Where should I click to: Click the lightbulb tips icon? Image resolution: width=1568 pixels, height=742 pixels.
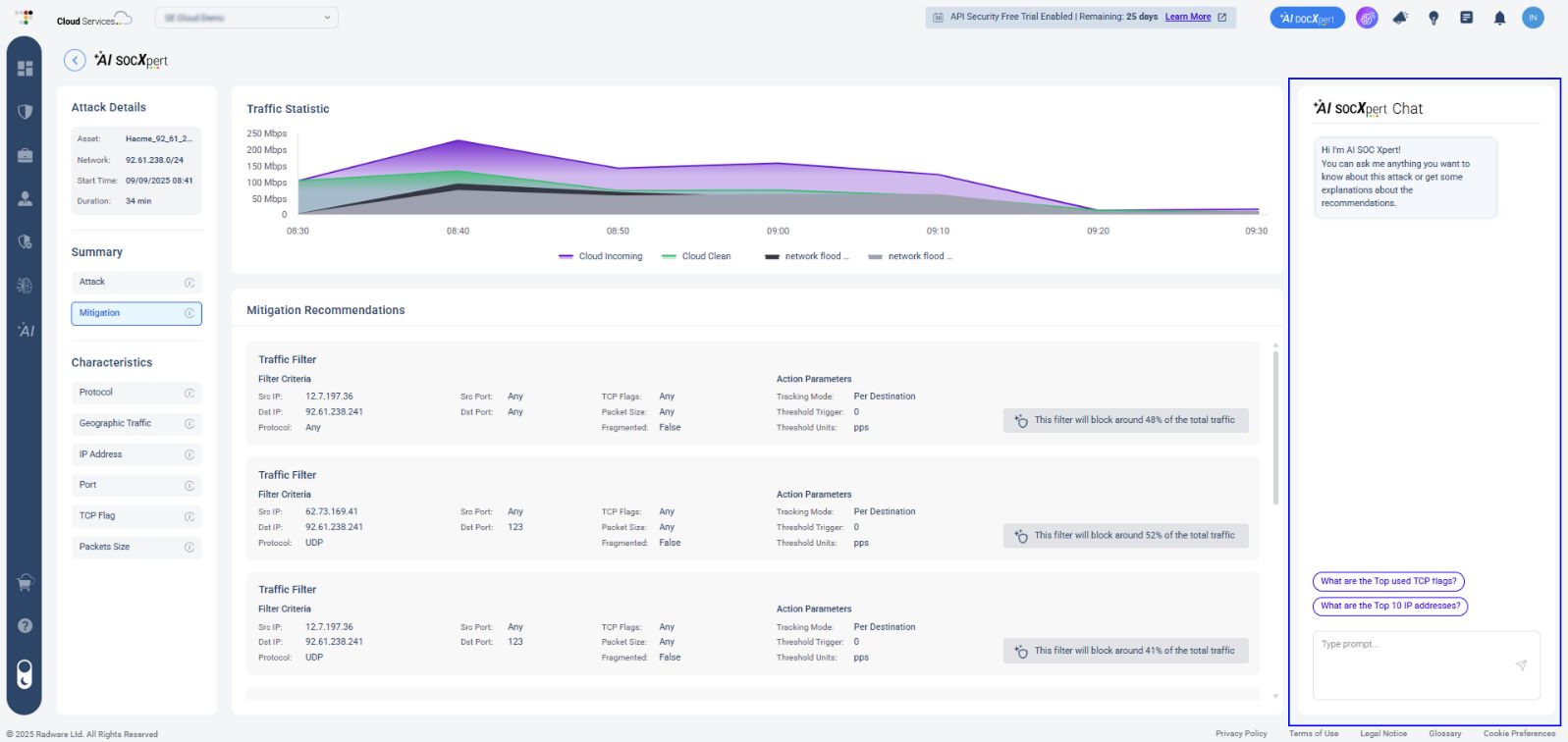click(x=1433, y=18)
